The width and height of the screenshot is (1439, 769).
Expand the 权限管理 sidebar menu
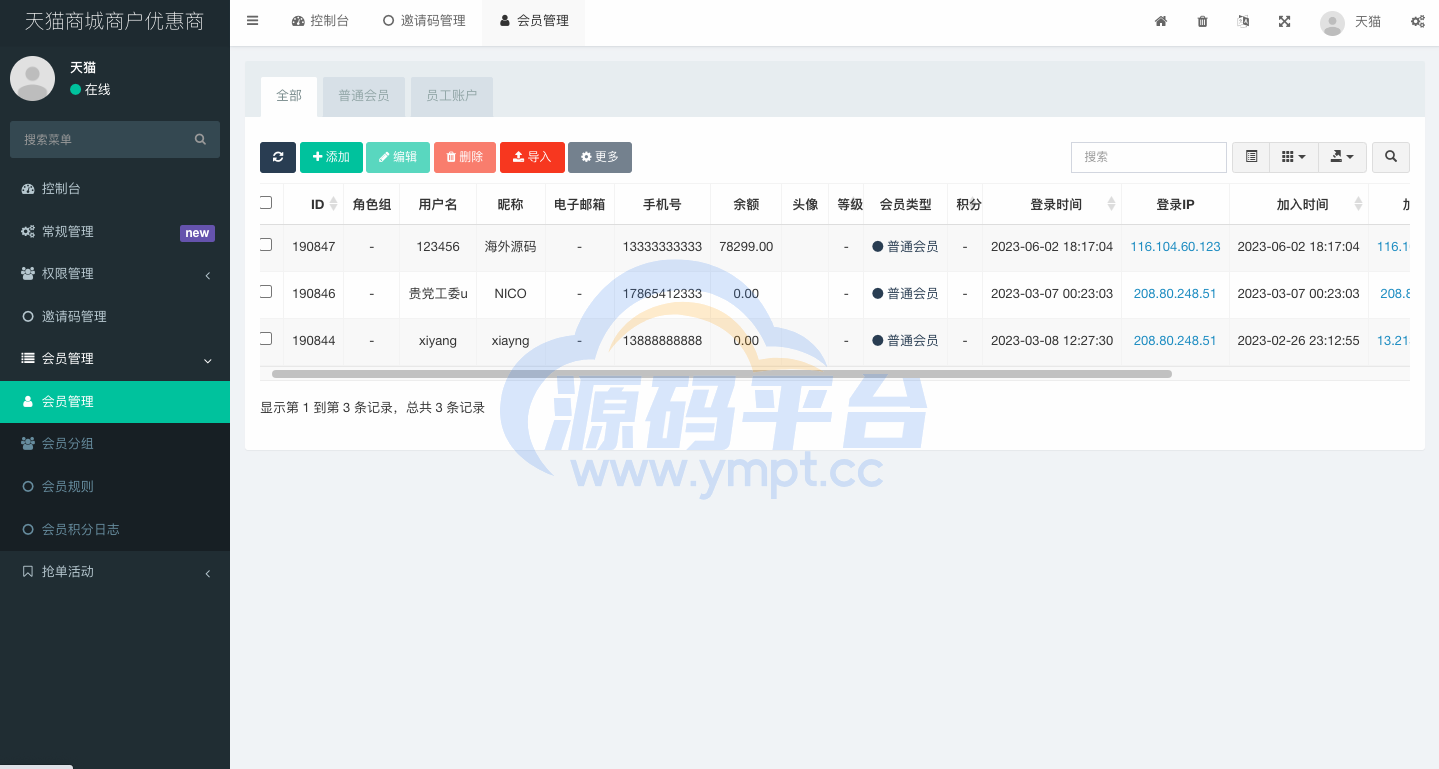click(x=115, y=273)
